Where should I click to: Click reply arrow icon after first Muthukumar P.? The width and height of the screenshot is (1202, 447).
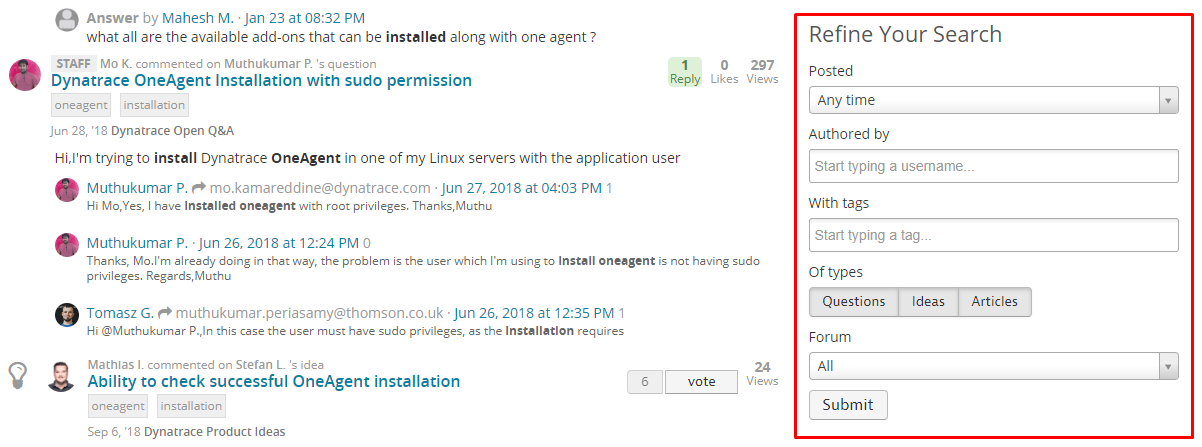click(198, 188)
